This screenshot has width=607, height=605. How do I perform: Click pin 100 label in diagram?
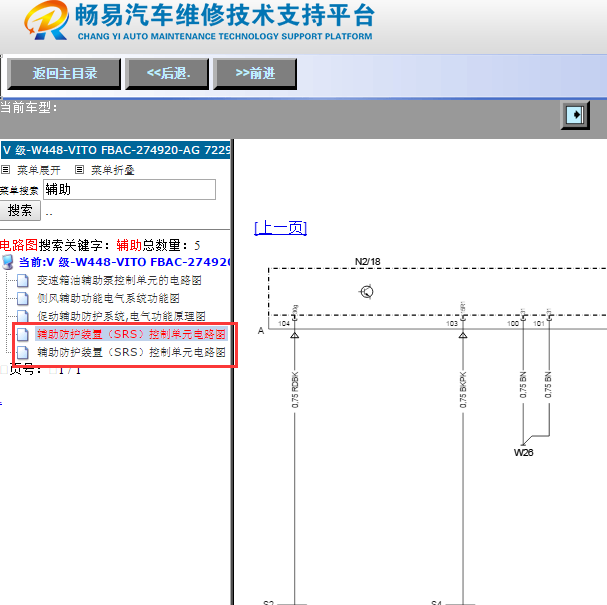513,324
